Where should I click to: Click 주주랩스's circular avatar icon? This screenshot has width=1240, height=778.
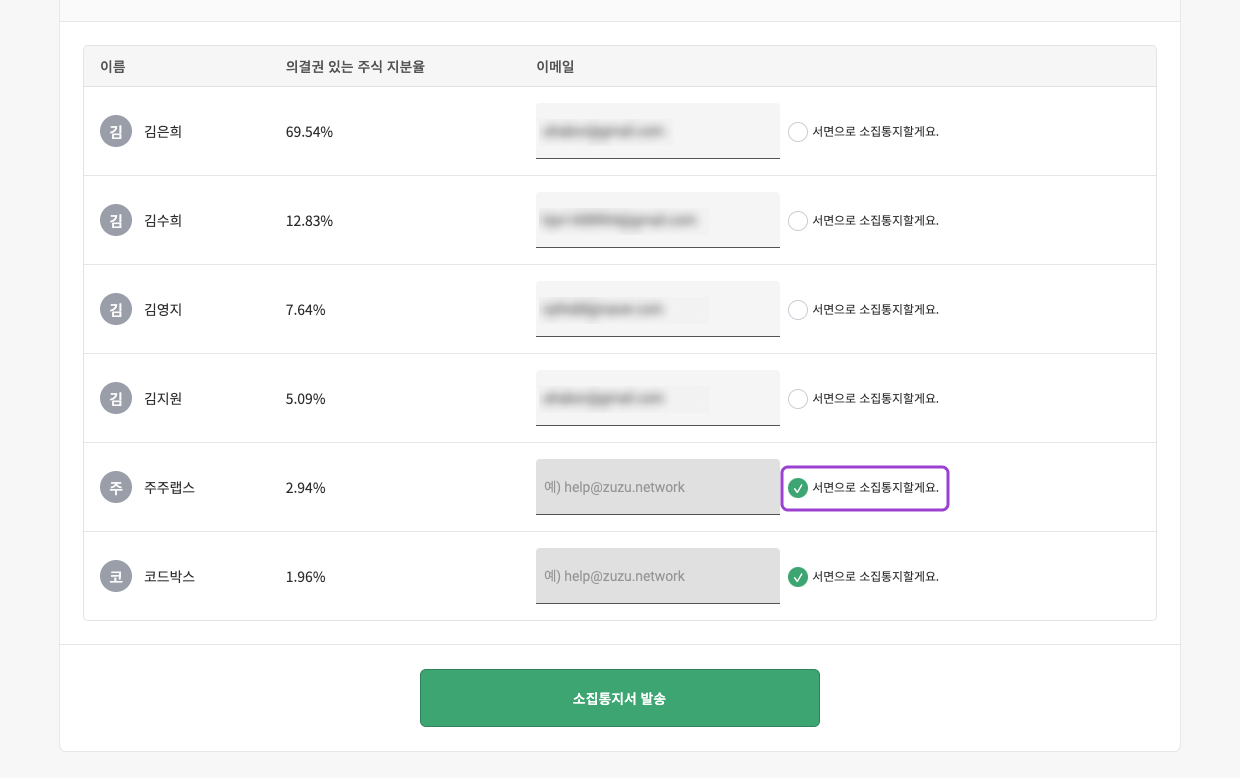tap(115, 487)
